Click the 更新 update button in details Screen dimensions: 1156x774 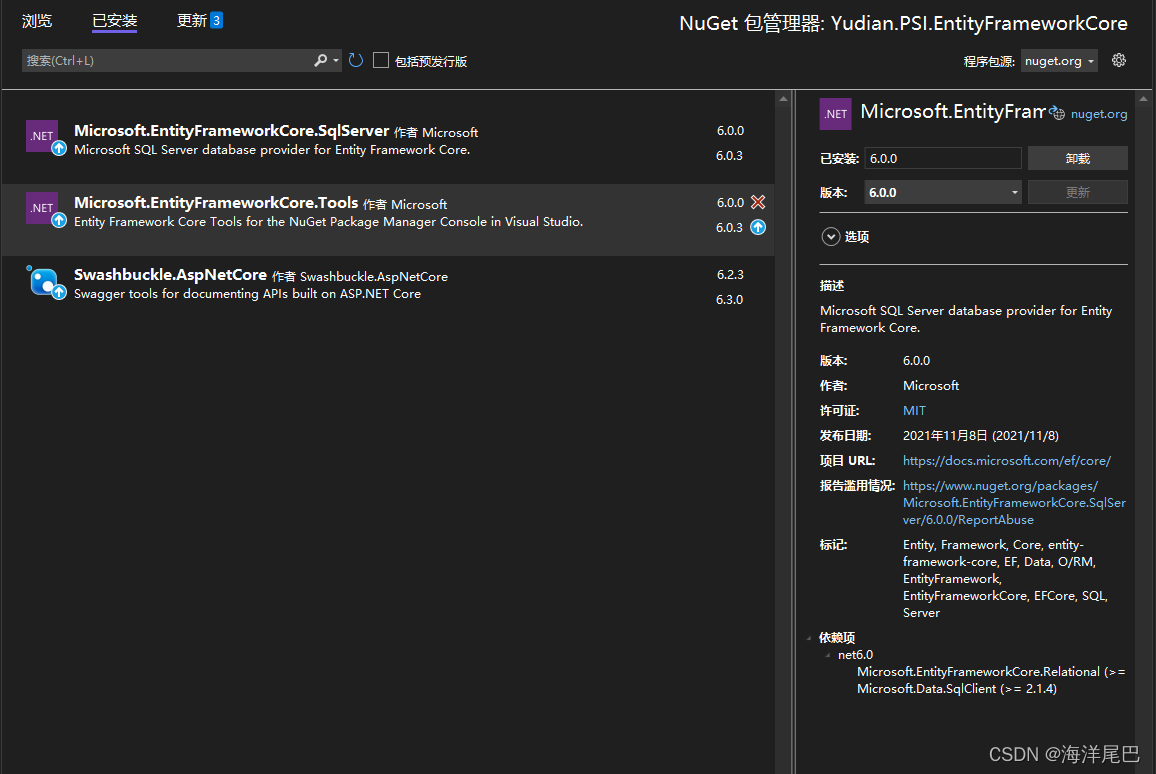[1077, 192]
